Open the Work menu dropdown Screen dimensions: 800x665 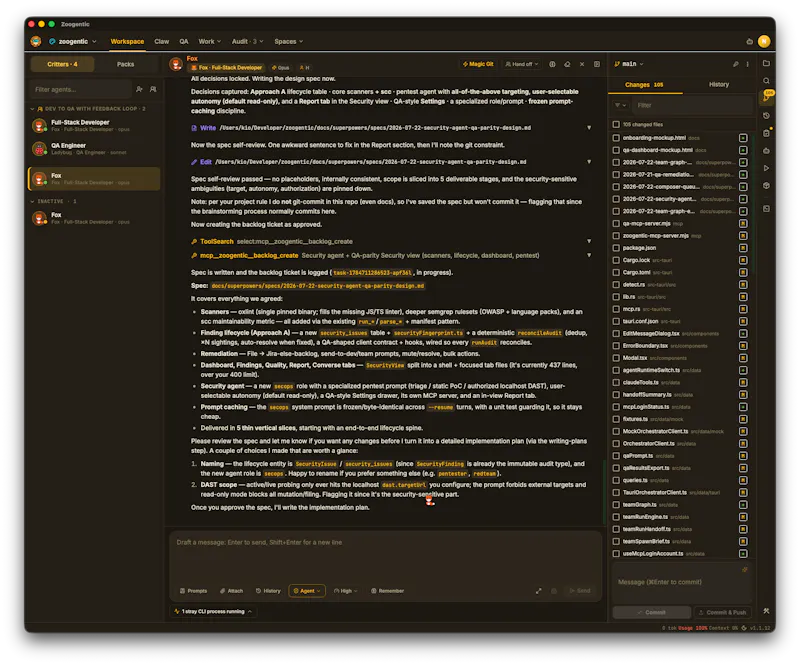click(x=210, y=42)
